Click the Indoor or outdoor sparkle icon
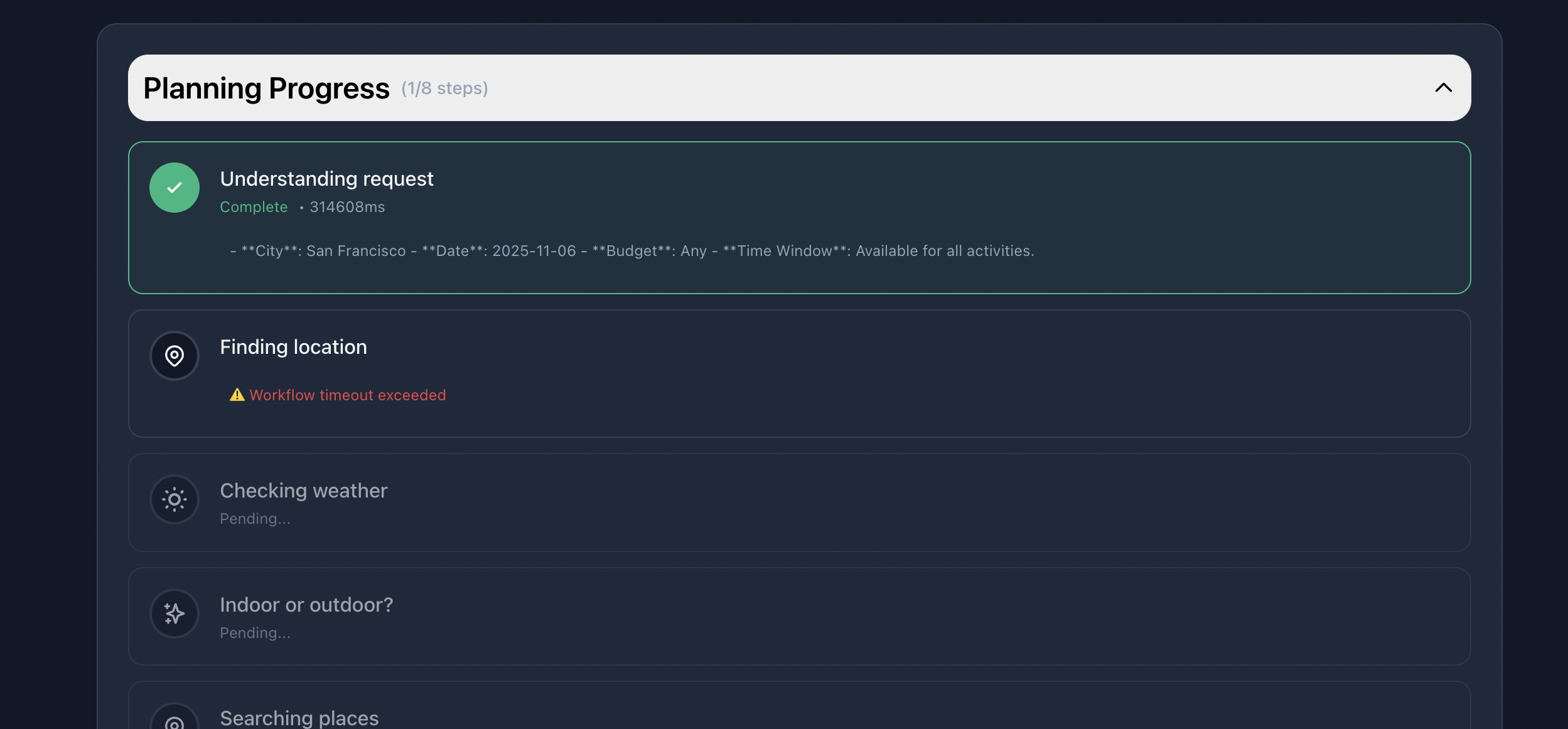This screenshot has width=1568, height=729. point(175,613)
